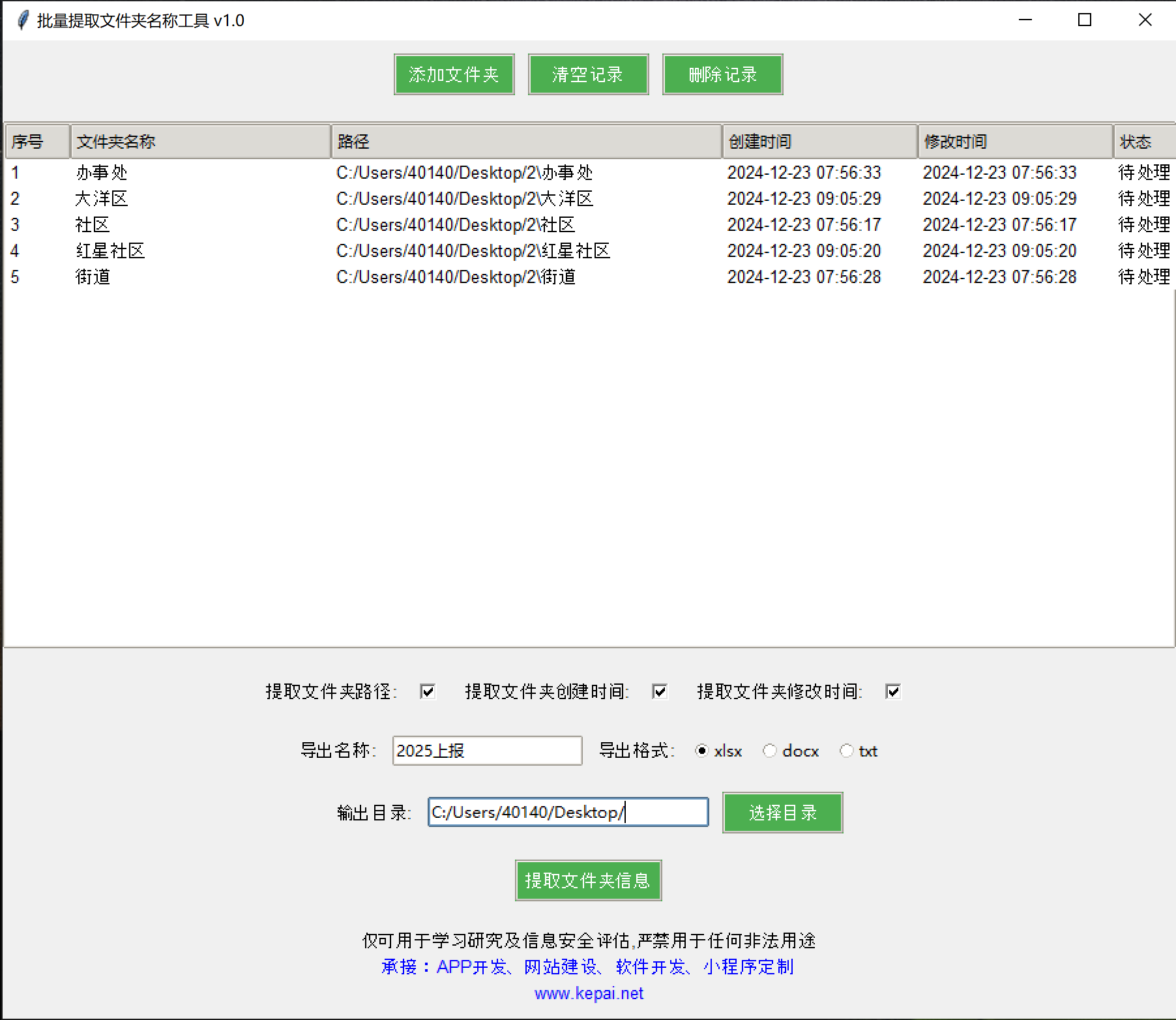Maximize the application window
This screenshot has width=1176, height=1020.
[x=1085, y=20]
